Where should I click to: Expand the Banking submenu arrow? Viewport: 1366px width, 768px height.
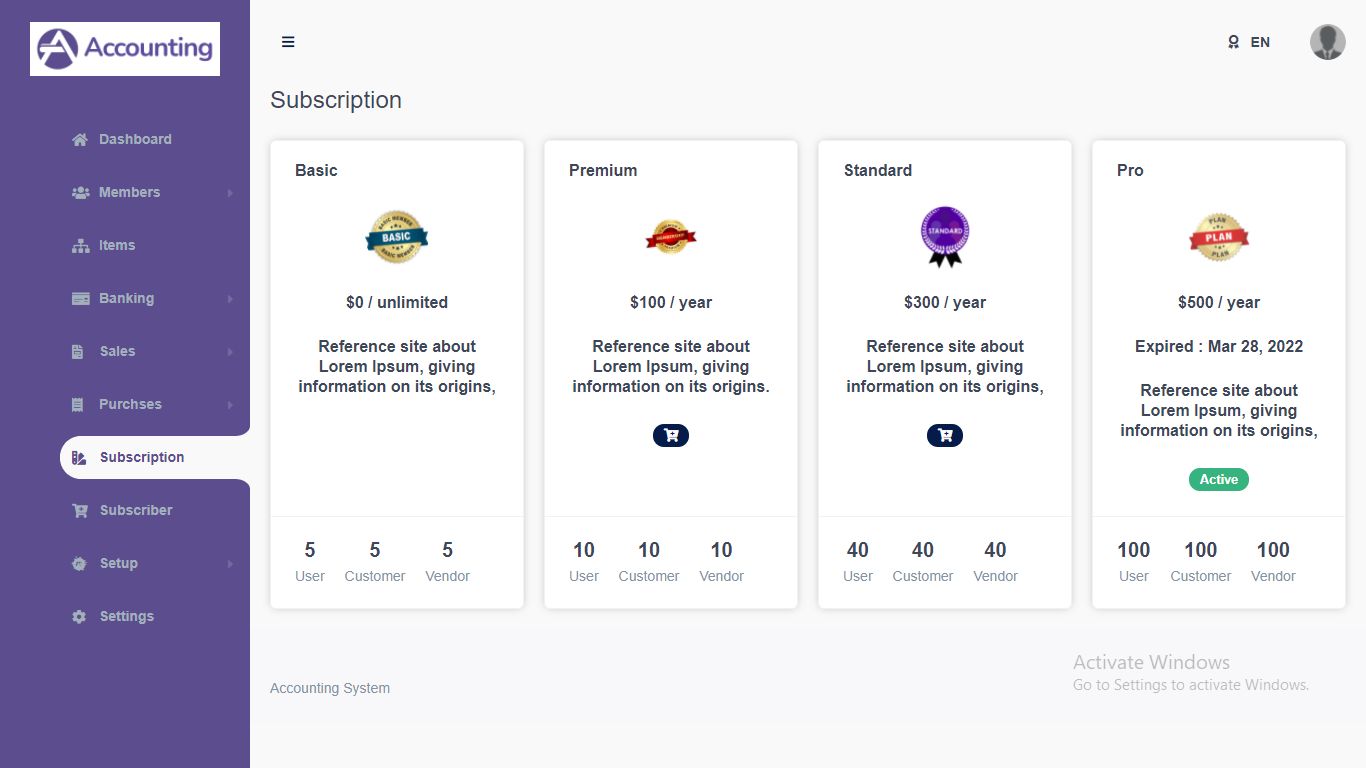click(x=230, y=299)
